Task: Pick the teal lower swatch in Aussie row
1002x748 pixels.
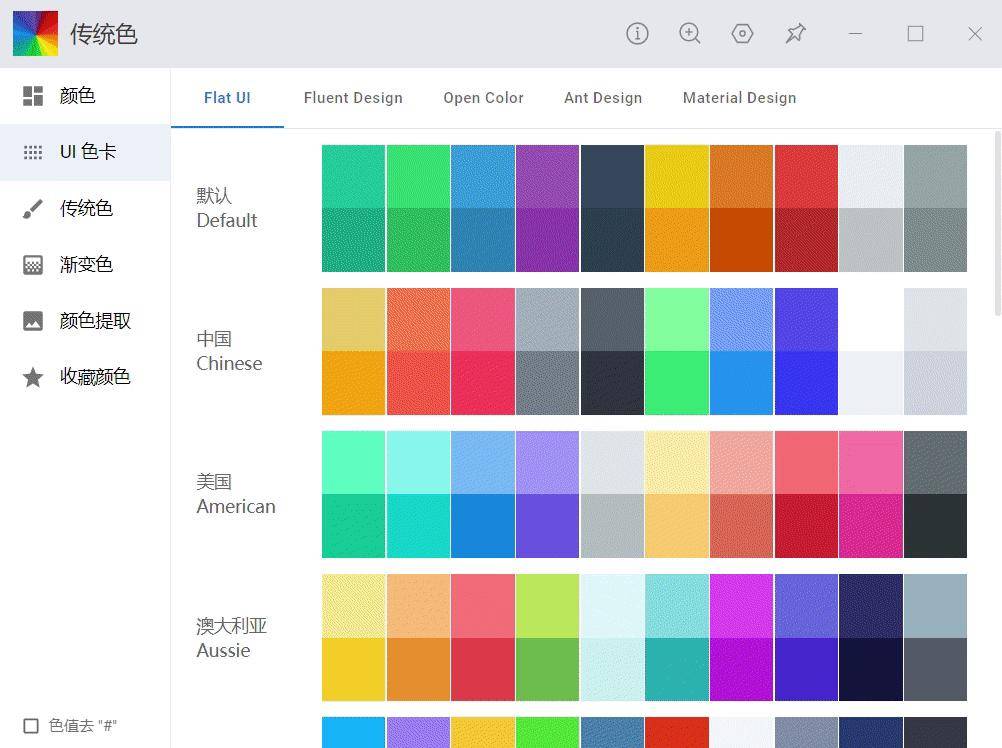Action: tap(677, 669)
